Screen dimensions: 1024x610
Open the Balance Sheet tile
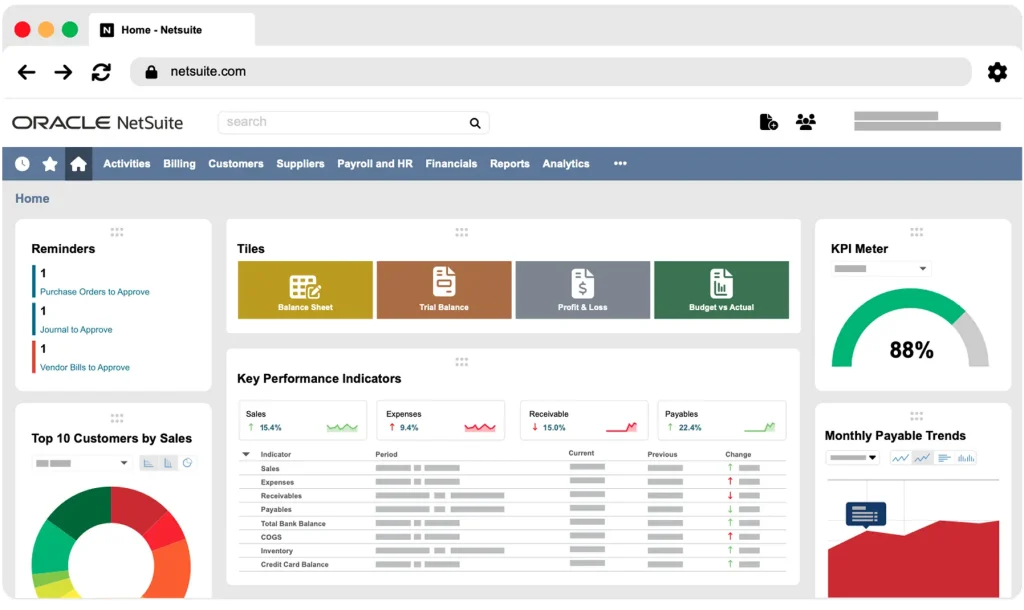(305, 290)
